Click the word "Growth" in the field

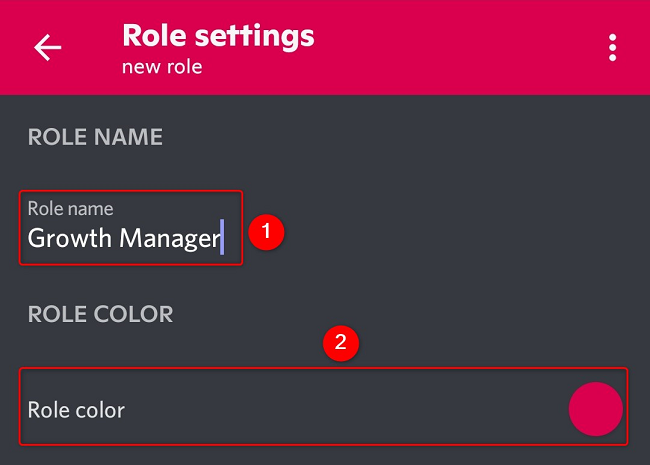pos(70,239)
